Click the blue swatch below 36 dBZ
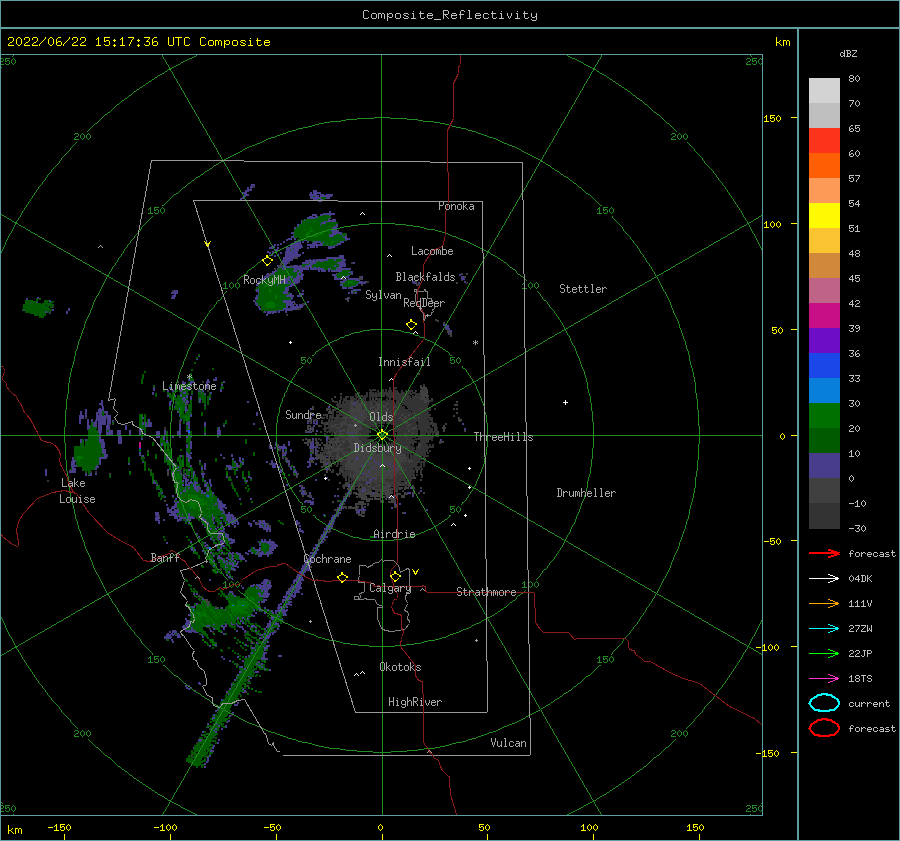Viewport: 900px width, 841px height. pos(824,366)
